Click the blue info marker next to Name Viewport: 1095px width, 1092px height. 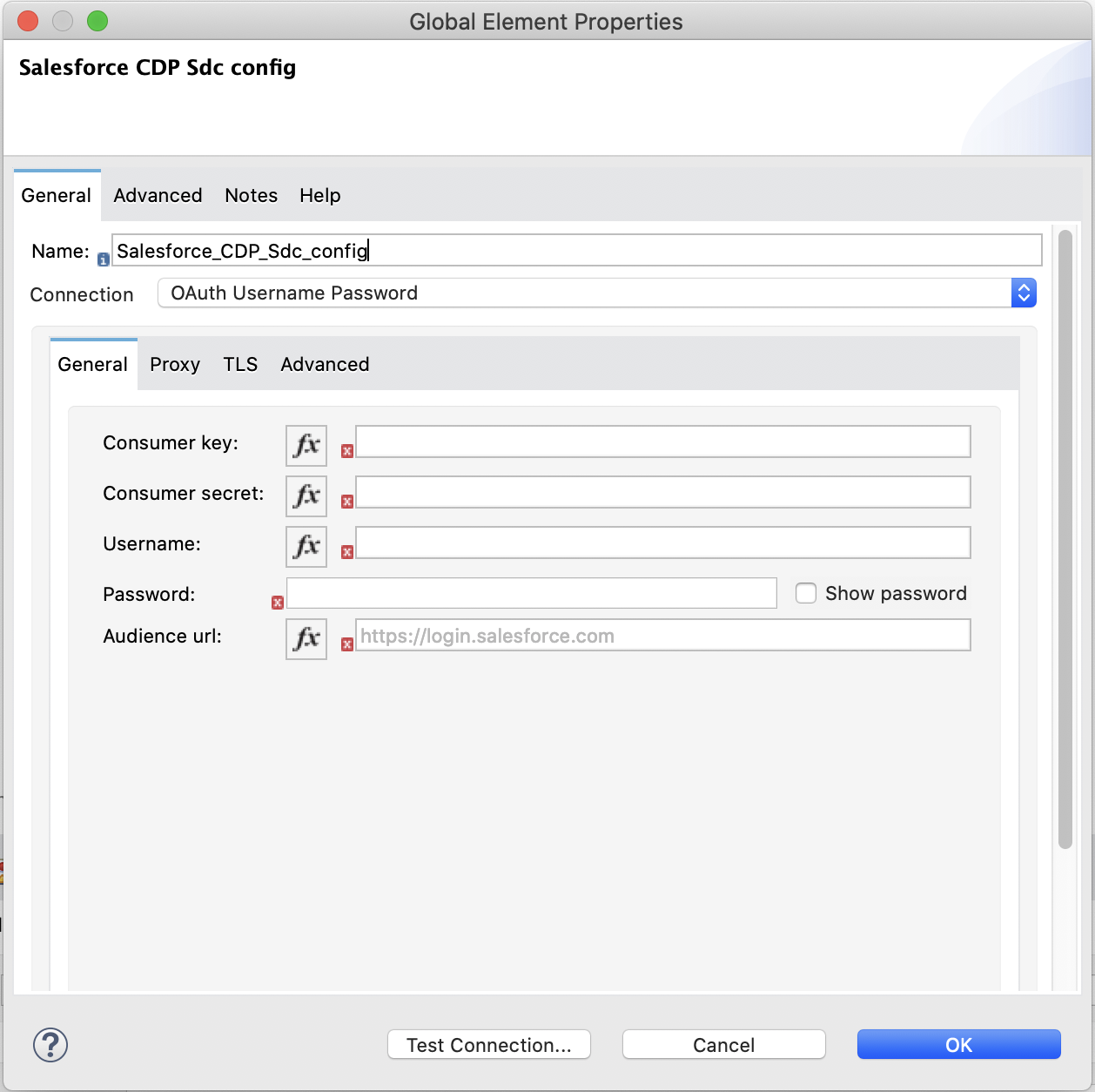[x=103, y=260]
